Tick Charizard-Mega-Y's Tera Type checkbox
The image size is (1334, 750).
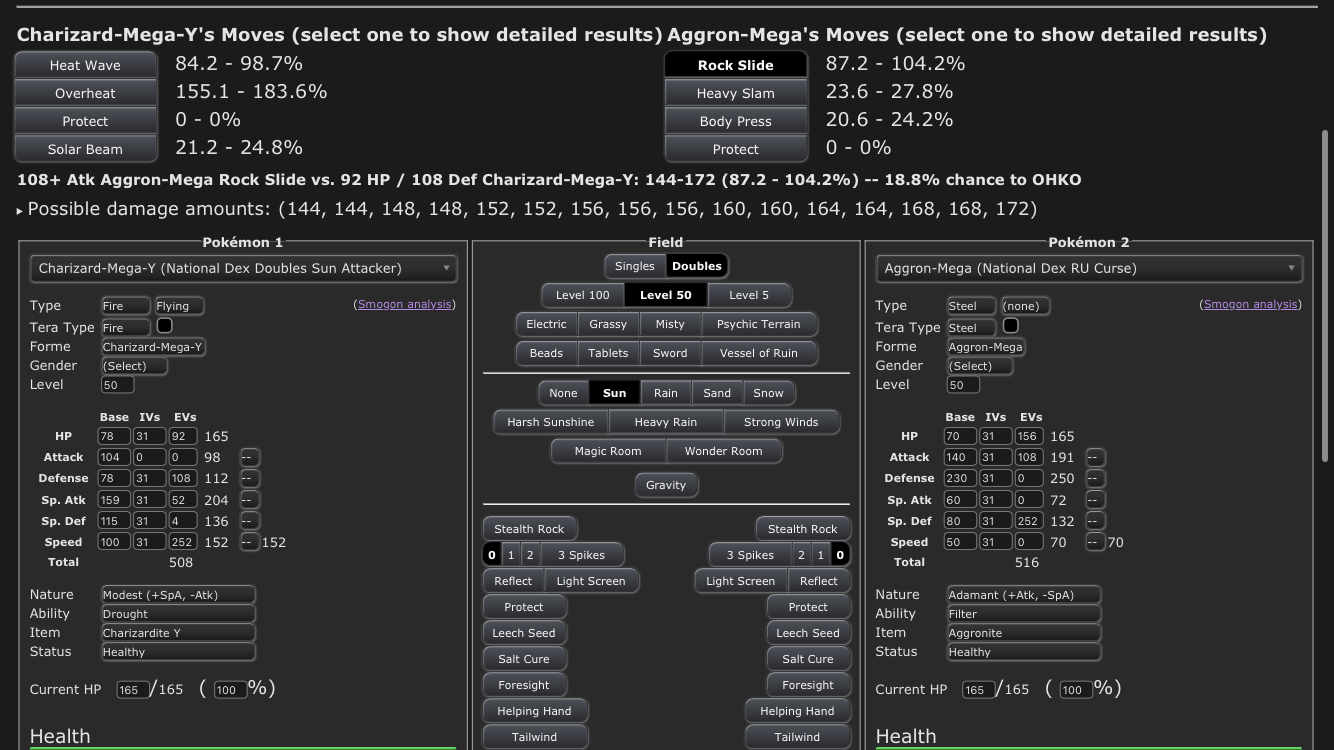tap(165, 325)
